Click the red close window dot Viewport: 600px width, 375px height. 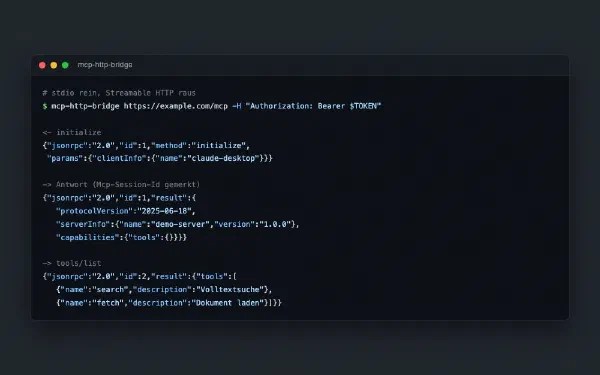(42, 65)
